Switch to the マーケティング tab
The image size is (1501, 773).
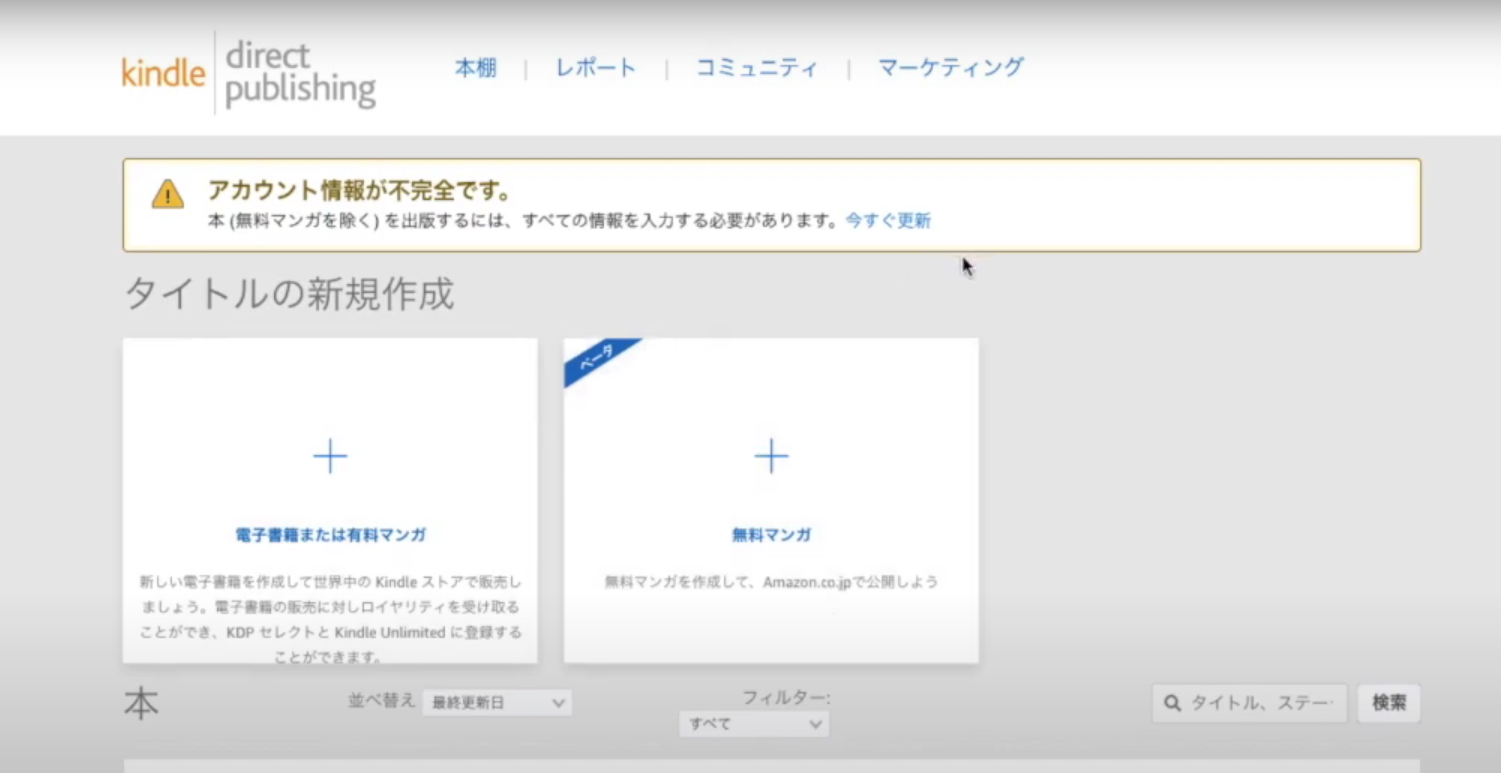tap(951, 67)
